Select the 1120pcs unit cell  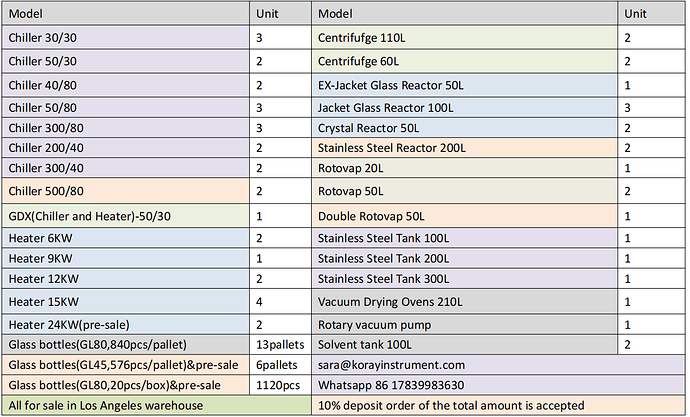point(281,385)
